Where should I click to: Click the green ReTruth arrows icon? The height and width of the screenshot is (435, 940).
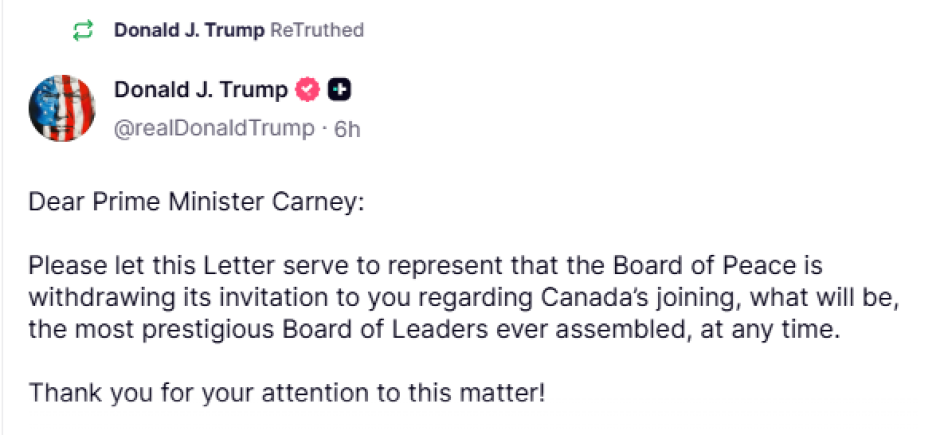[x=83, y=31]
